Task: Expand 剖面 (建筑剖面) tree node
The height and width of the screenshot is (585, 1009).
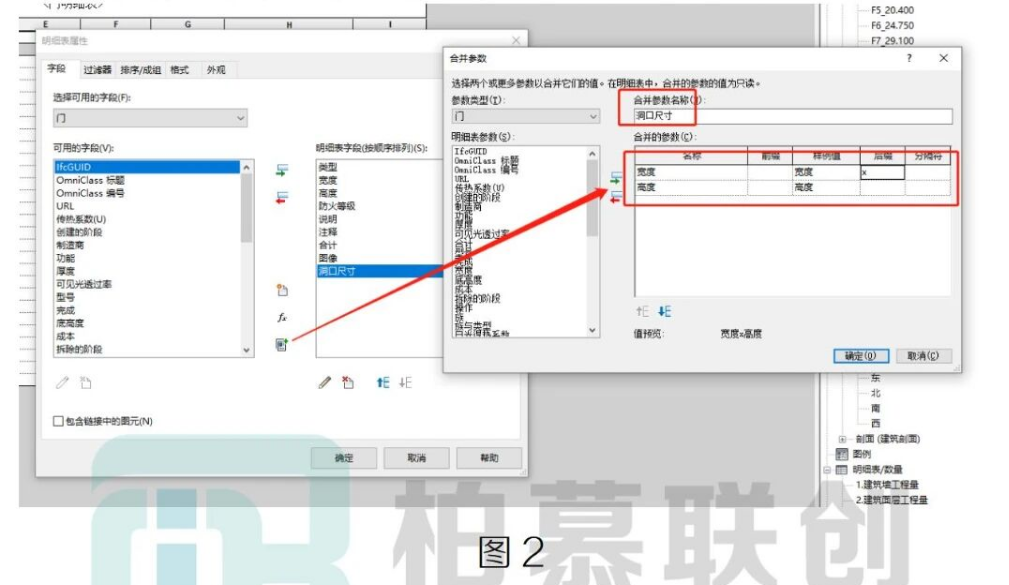Action: pyautogui.click(x=842, y=439)
